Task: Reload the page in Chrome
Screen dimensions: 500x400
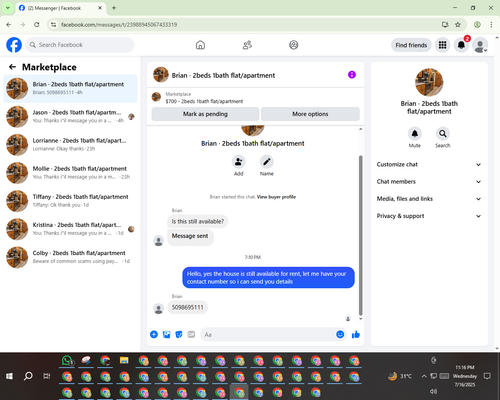Action: [37, 25]
